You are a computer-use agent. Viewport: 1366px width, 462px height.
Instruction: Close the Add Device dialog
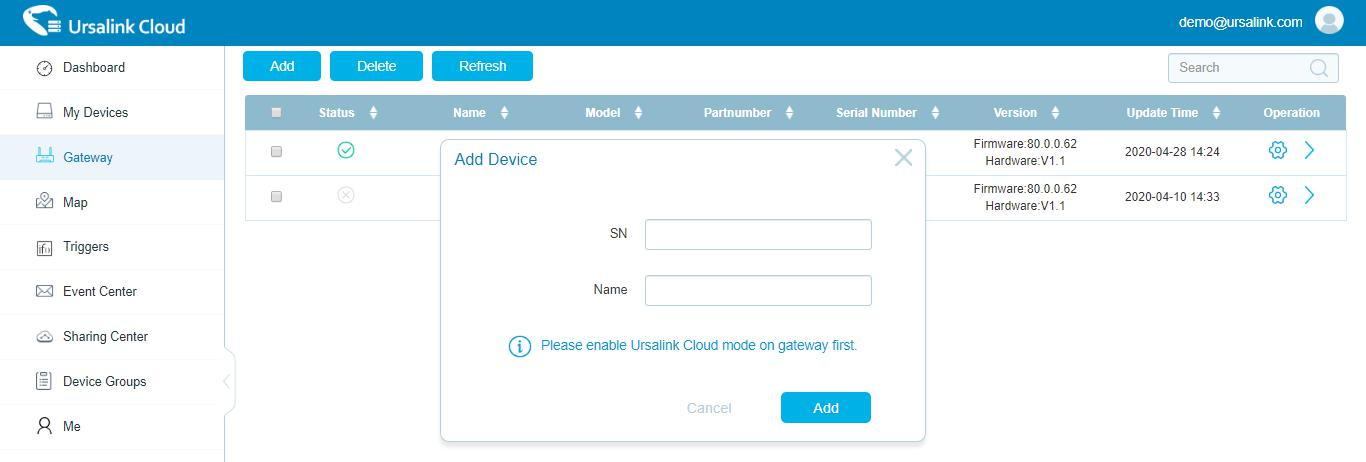[903, 158]
